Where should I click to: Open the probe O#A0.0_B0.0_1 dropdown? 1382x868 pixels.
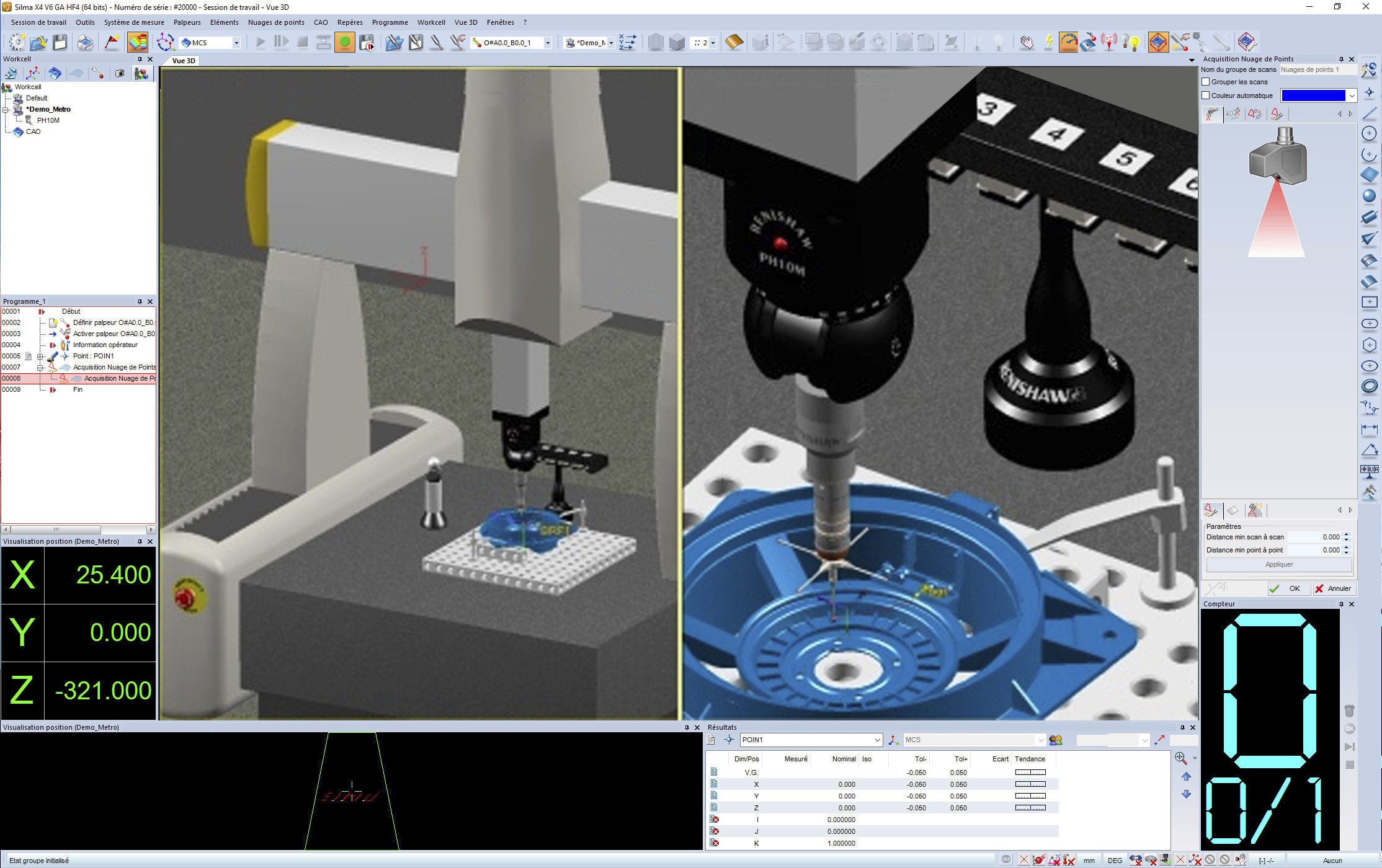click(547, 43)
